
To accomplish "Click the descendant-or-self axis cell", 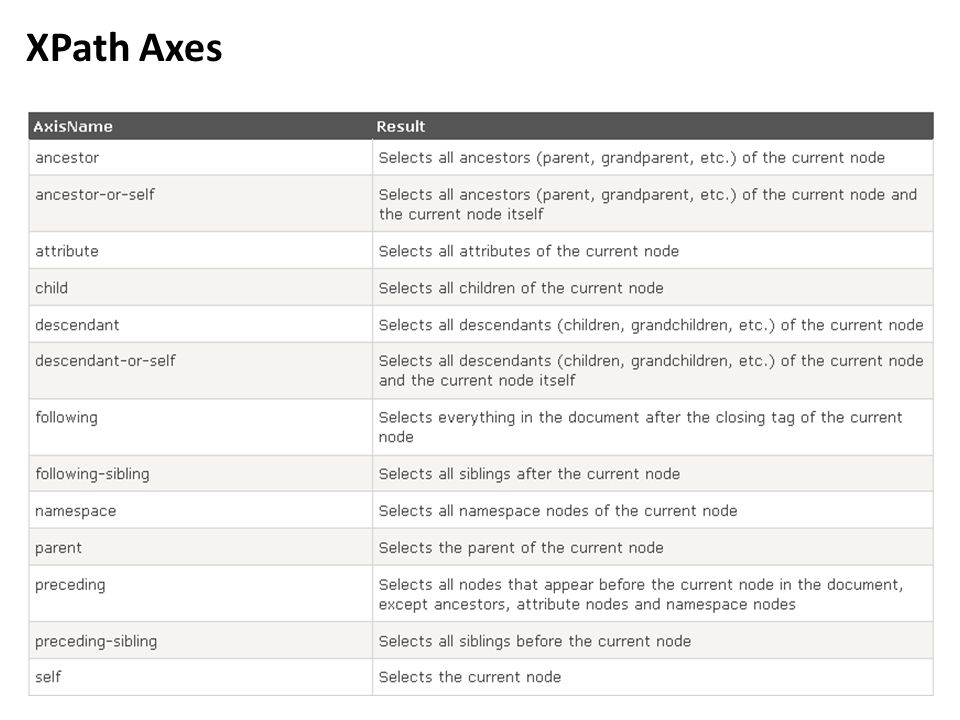I will point(200,370).
